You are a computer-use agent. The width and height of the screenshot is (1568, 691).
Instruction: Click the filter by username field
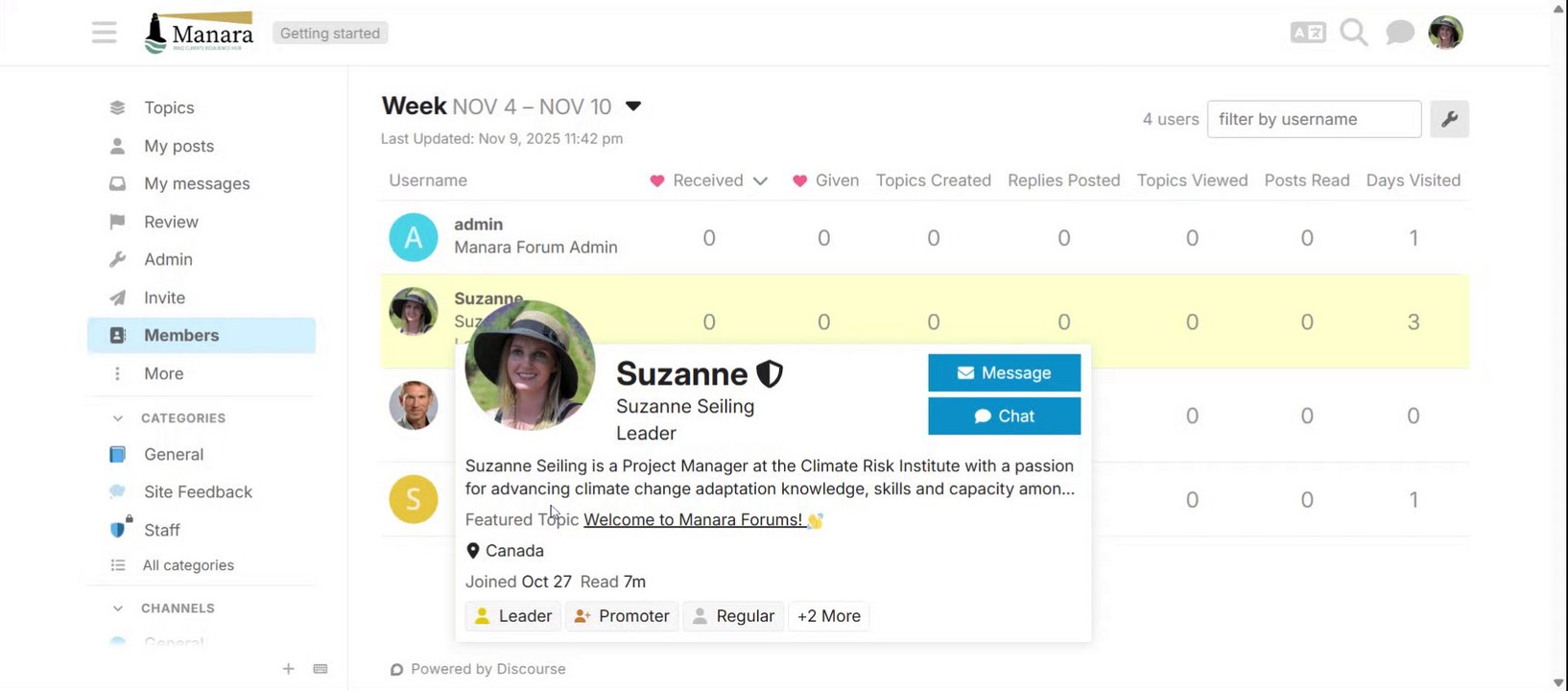click(x=1313, y=119)
